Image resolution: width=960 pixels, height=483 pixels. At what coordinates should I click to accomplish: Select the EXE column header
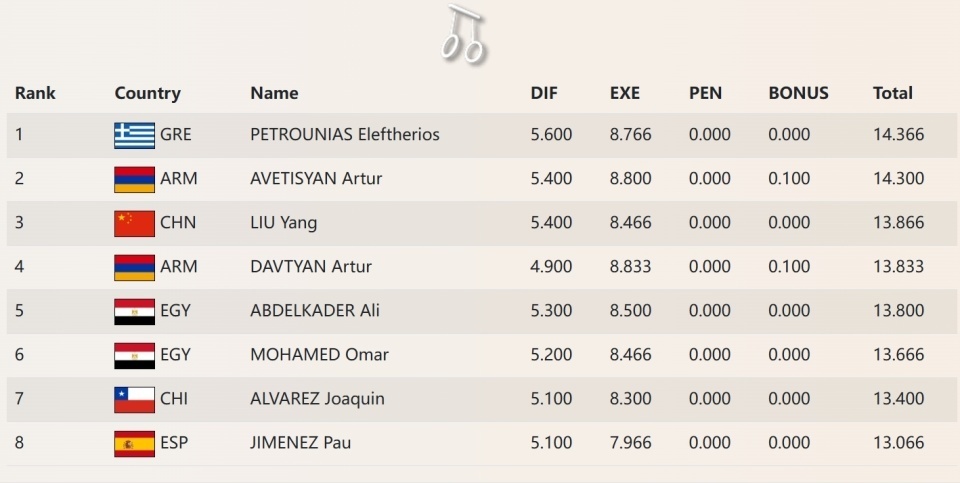pos(625,93)
